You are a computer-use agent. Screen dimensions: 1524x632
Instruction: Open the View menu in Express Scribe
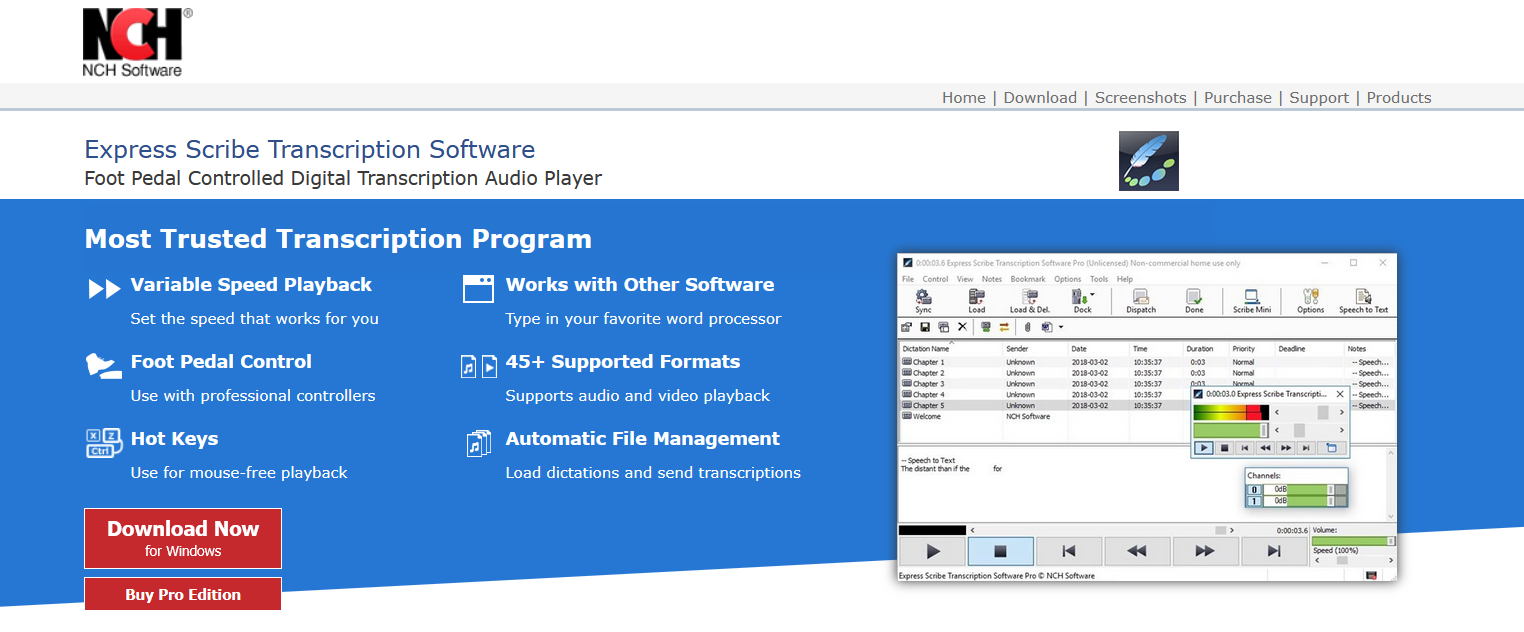pos(965,279)
